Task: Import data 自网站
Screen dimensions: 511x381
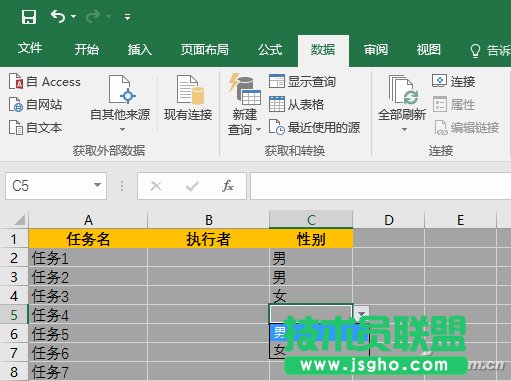Action: click(x=35, y=105)
